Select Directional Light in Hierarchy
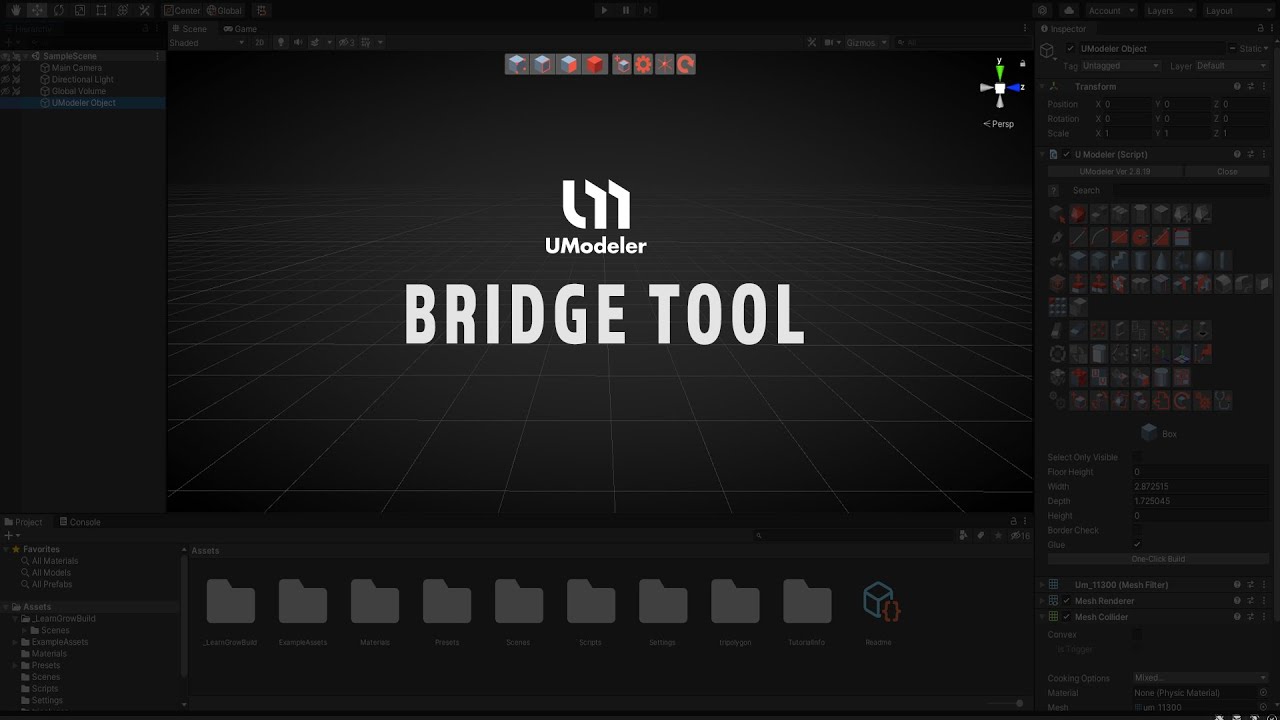The height and width of the screenshot is (720, 1280). pyautogui.click(x=82, y=79)
